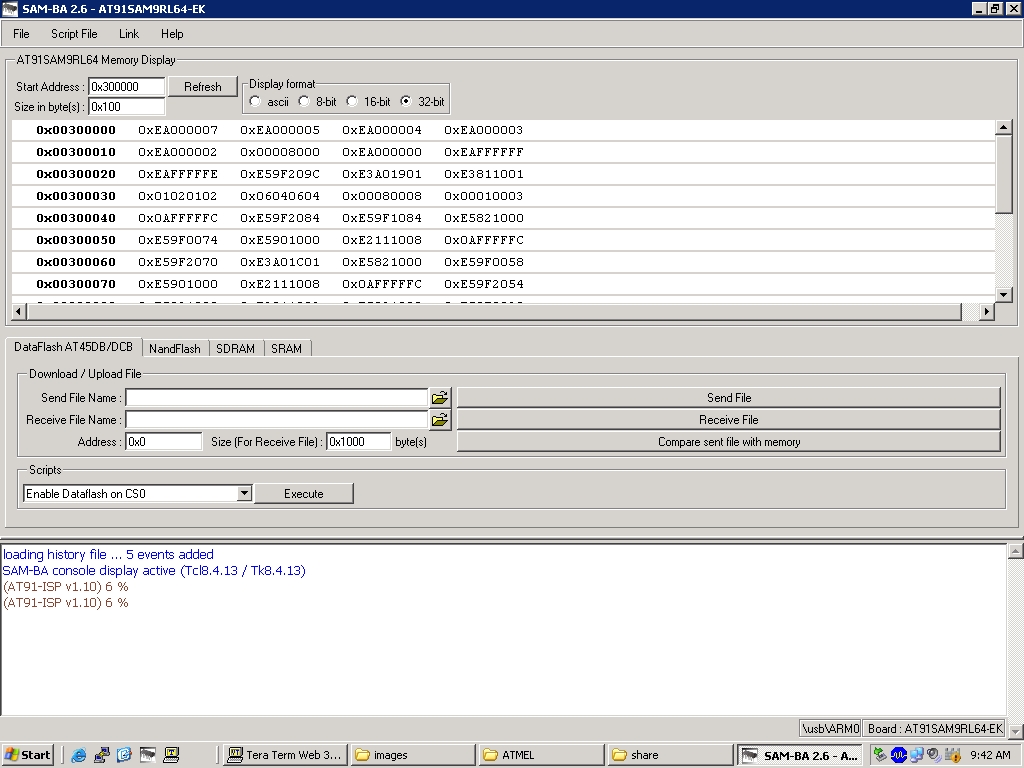Click the Receive File Name browse folder icon
This screenshot has height=768, width=1024.
click(x=439, y=420)
